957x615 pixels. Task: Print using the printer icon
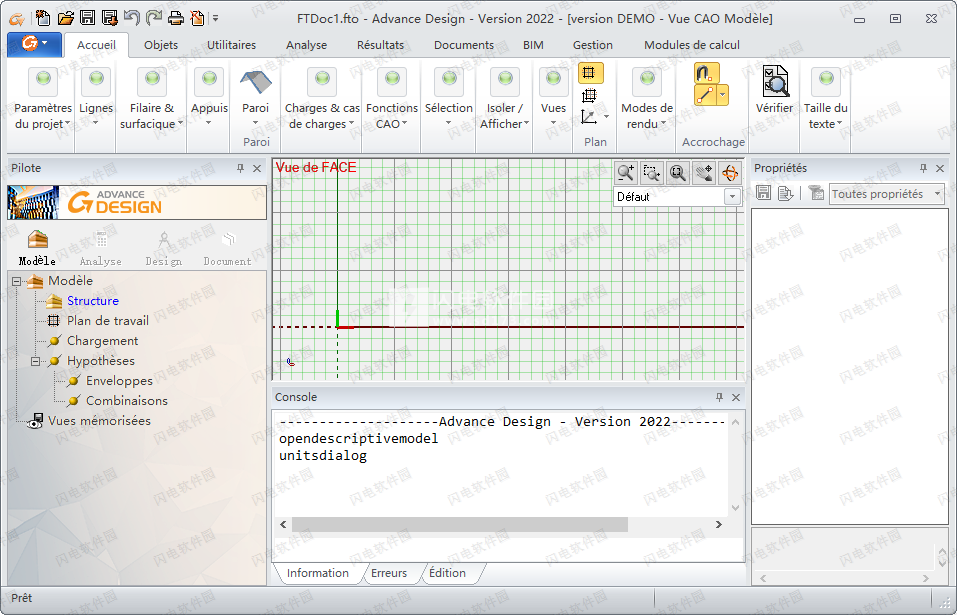pyautogui.click(x=175, y=18)
